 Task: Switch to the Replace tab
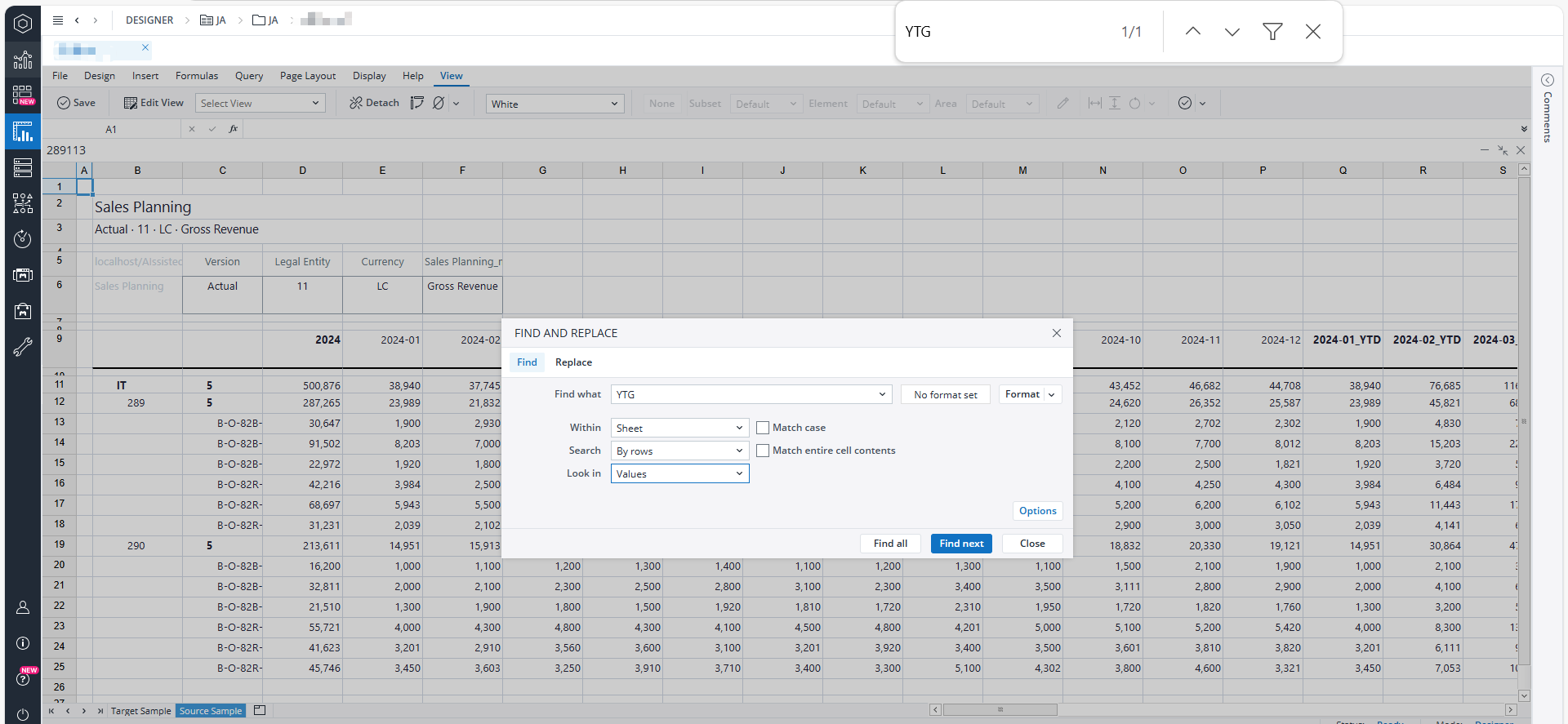[573, 362]
